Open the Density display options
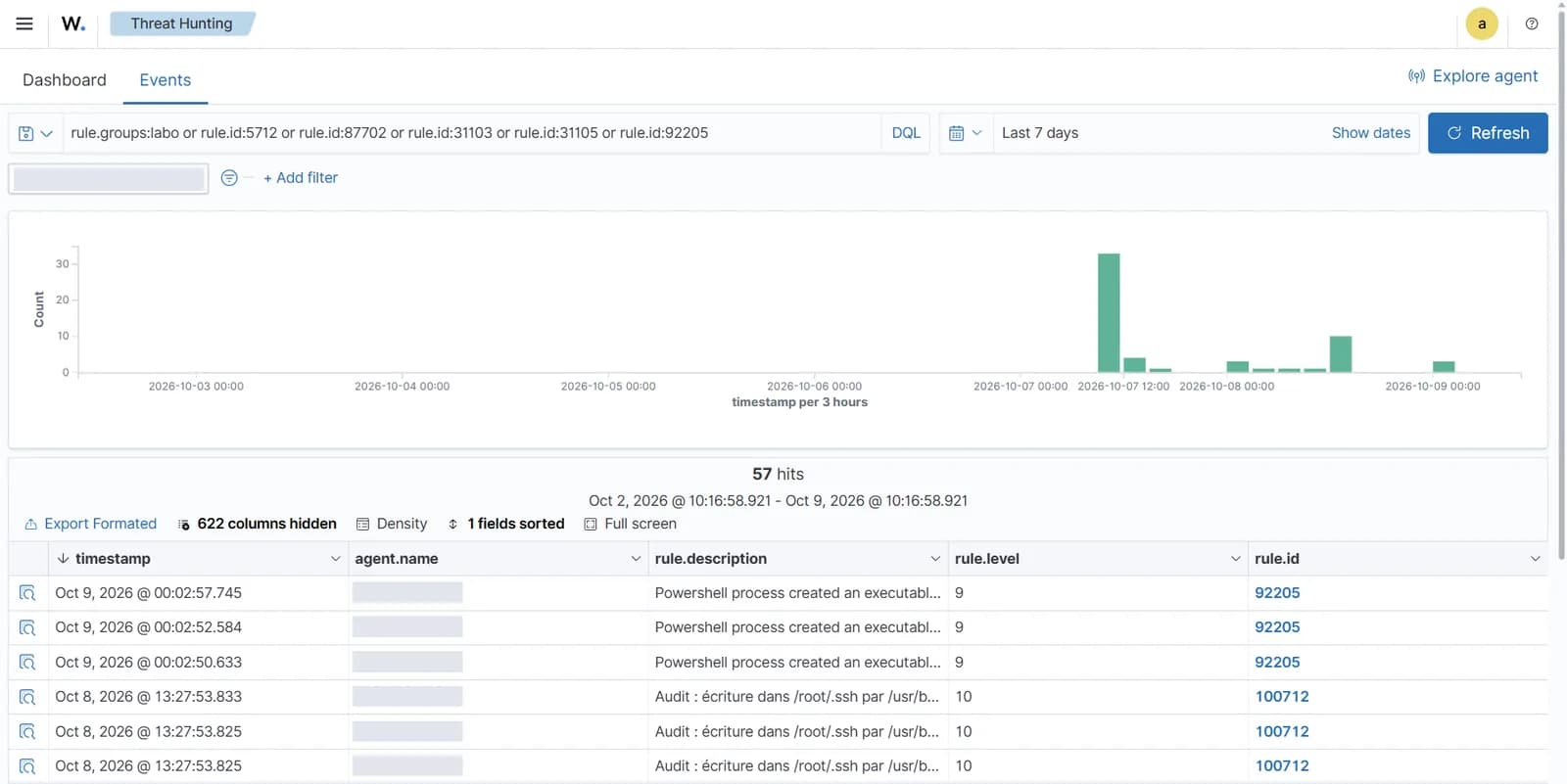 (392, 524)
